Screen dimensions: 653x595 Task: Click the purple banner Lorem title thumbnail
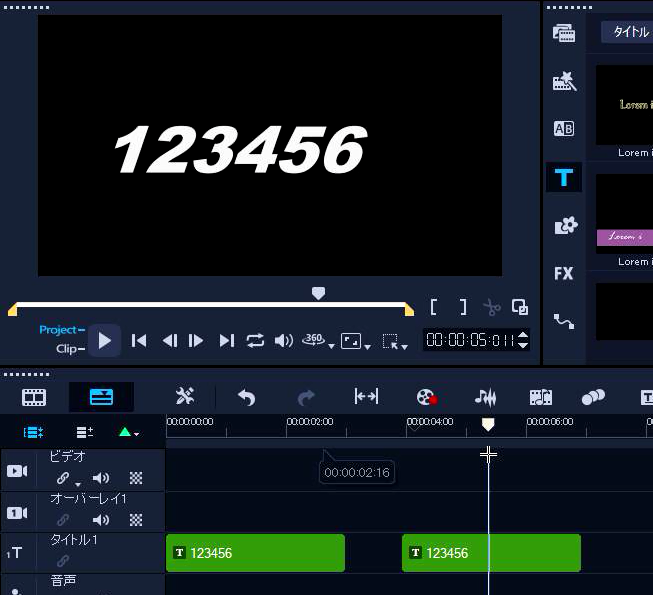click(x=624, y=214)
